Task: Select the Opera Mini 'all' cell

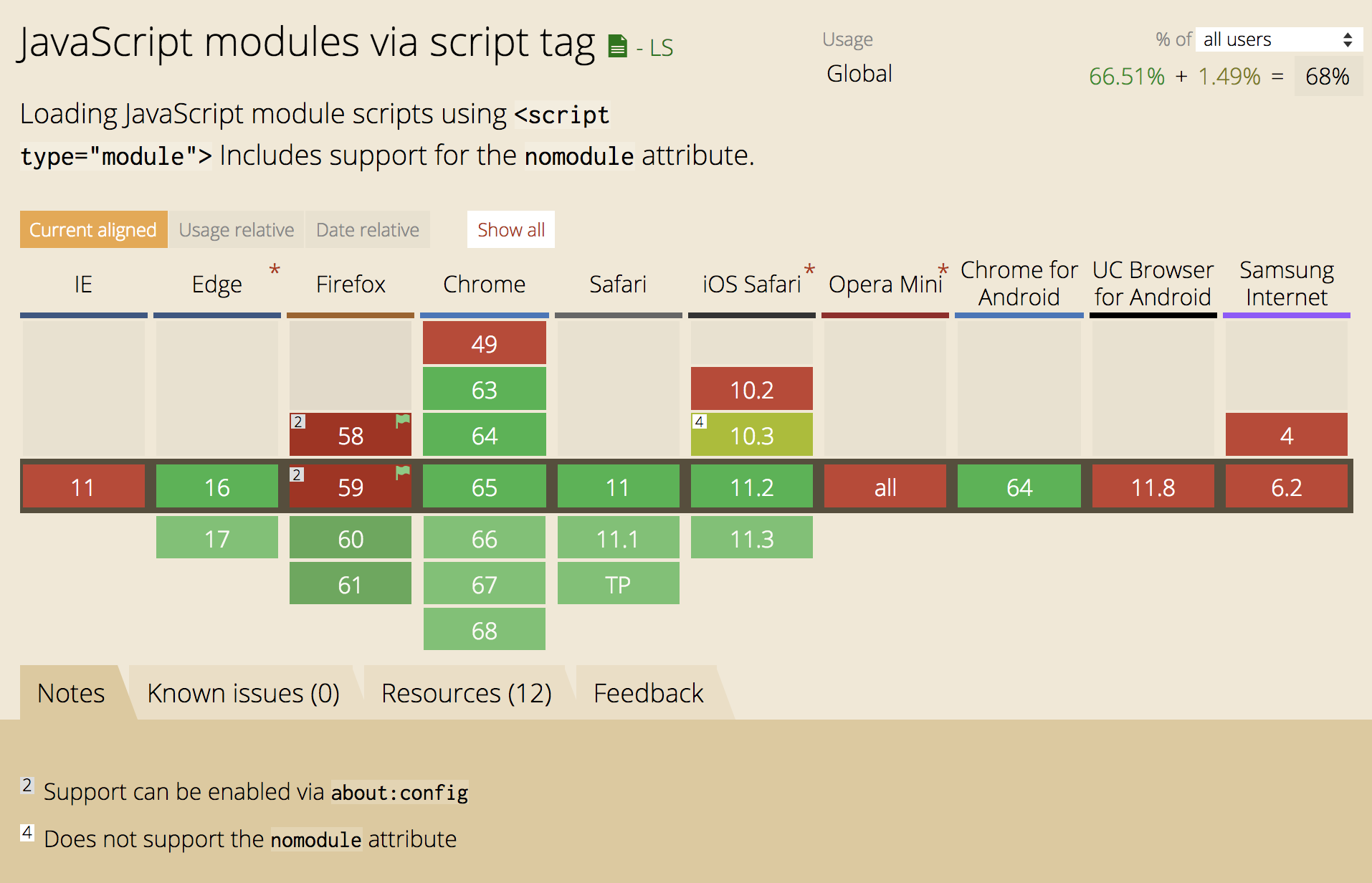Action: point(885,487)
